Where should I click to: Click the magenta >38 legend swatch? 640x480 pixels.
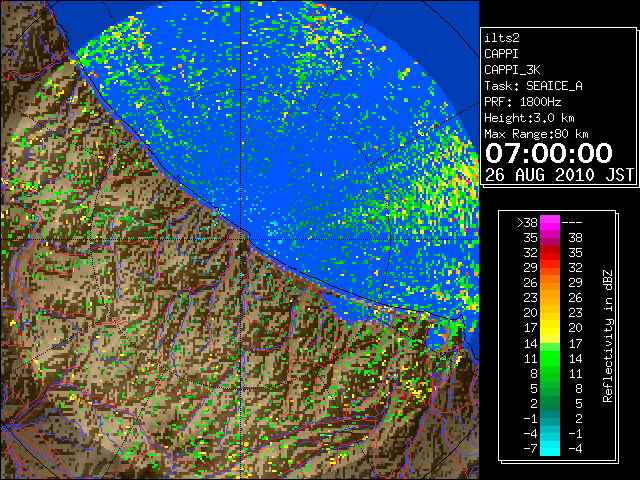[550, 222]
